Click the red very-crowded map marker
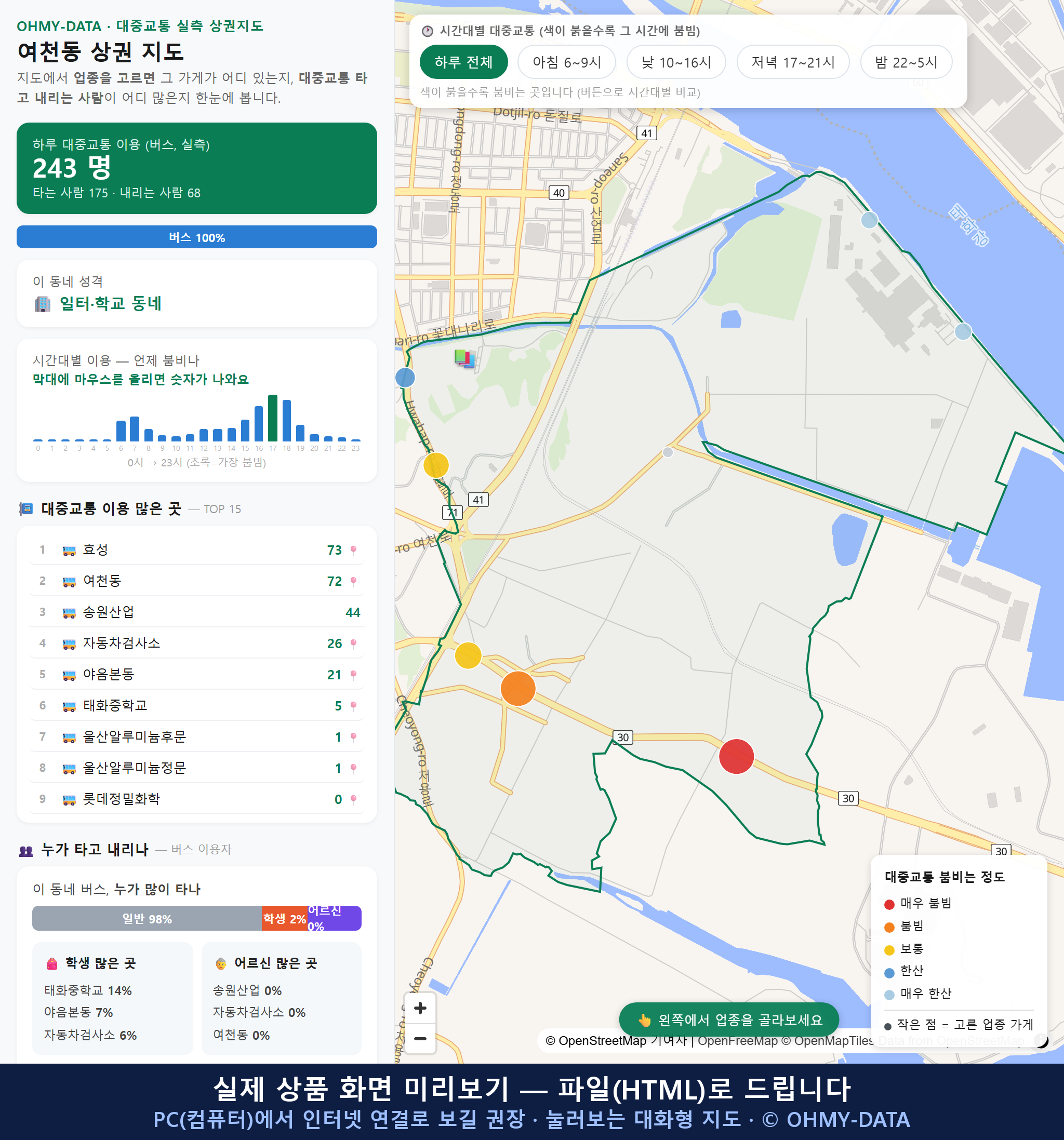Image resolution: width=1064 pixels, height=1140 pixels. (736, 756)
